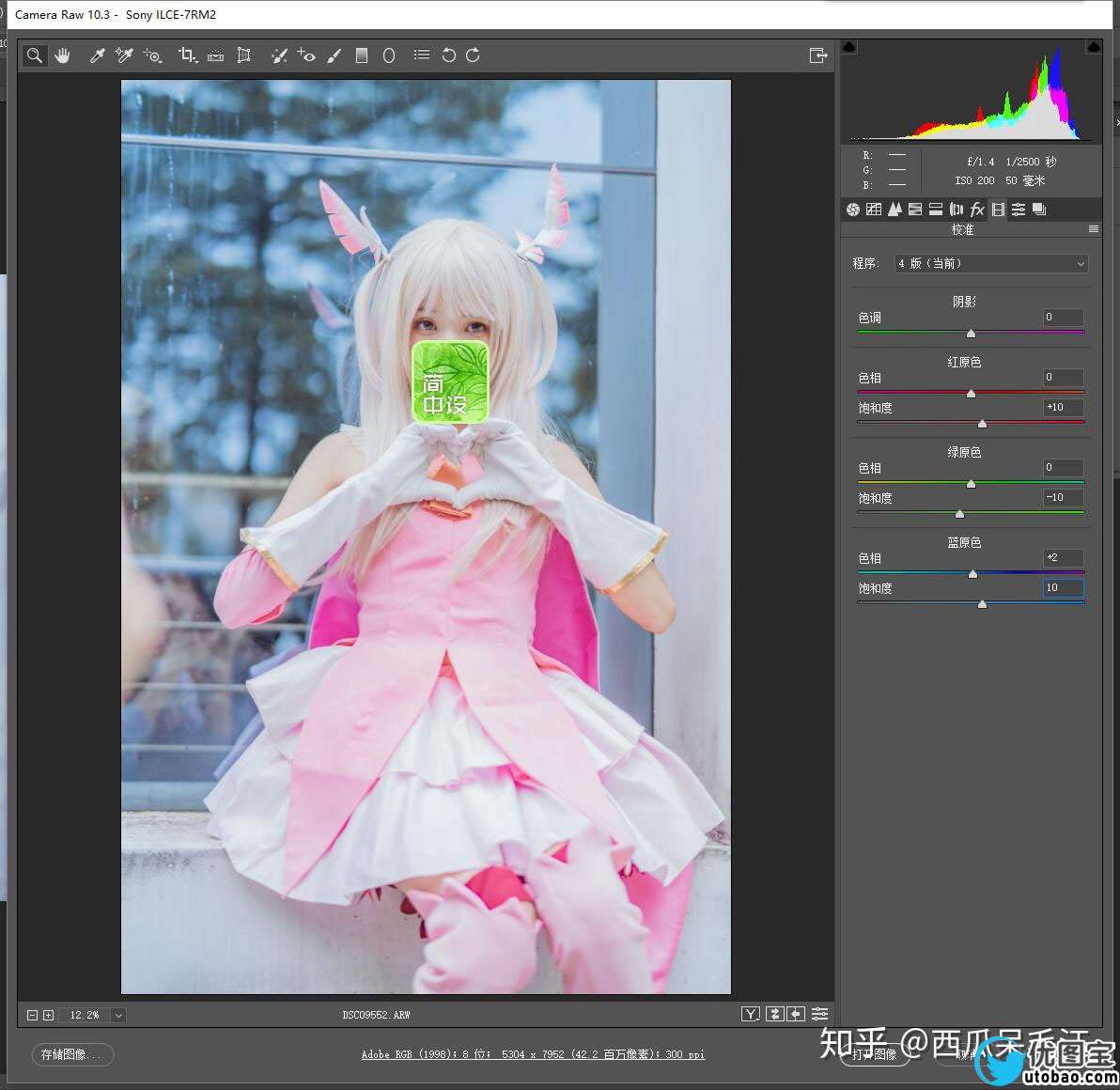Select the Zoom tool
The height and width of the screenshot is (1090, 1120).
[34, 55]
